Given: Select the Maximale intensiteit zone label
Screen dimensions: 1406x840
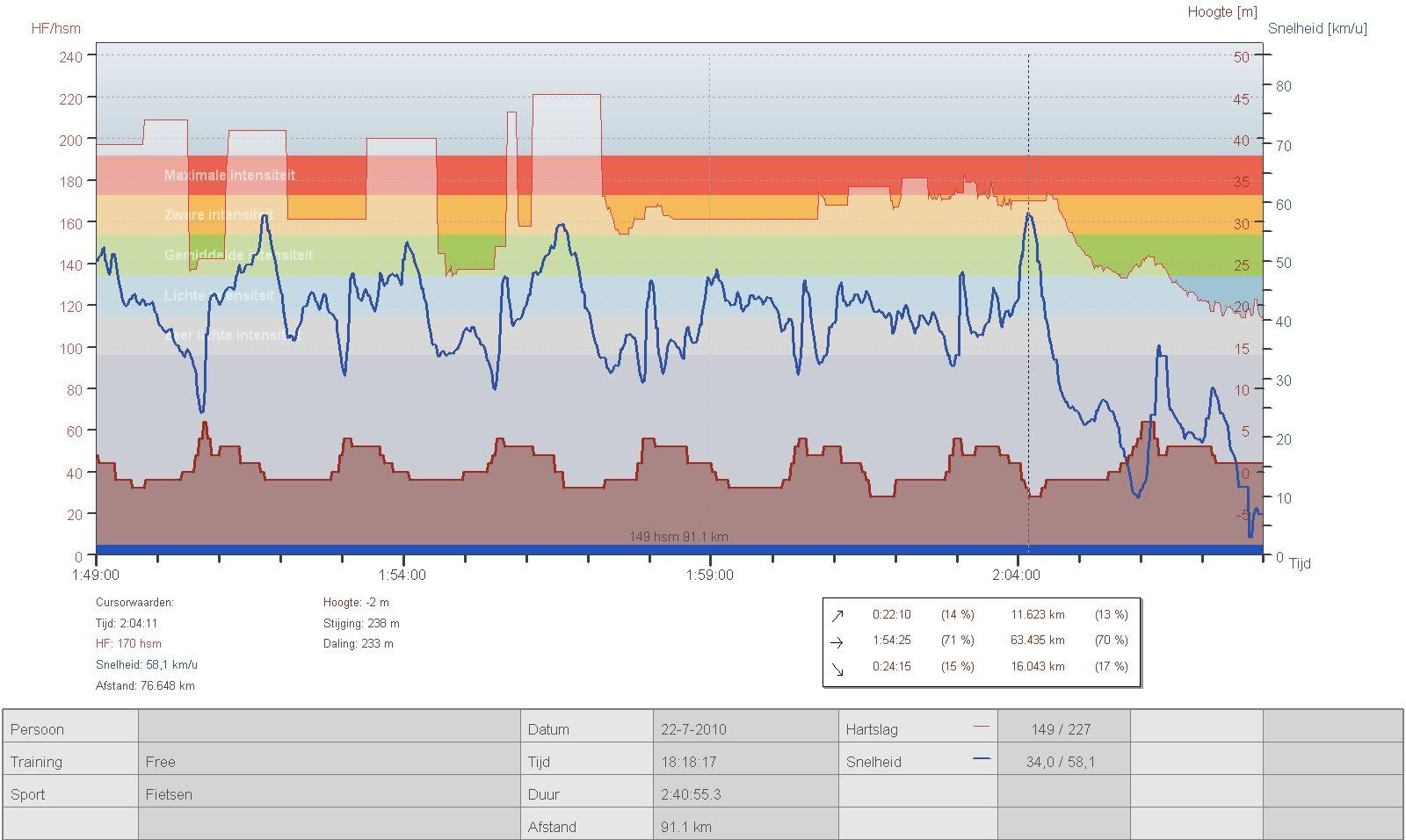Looking at the screenshot, I should tap(229, 176).
